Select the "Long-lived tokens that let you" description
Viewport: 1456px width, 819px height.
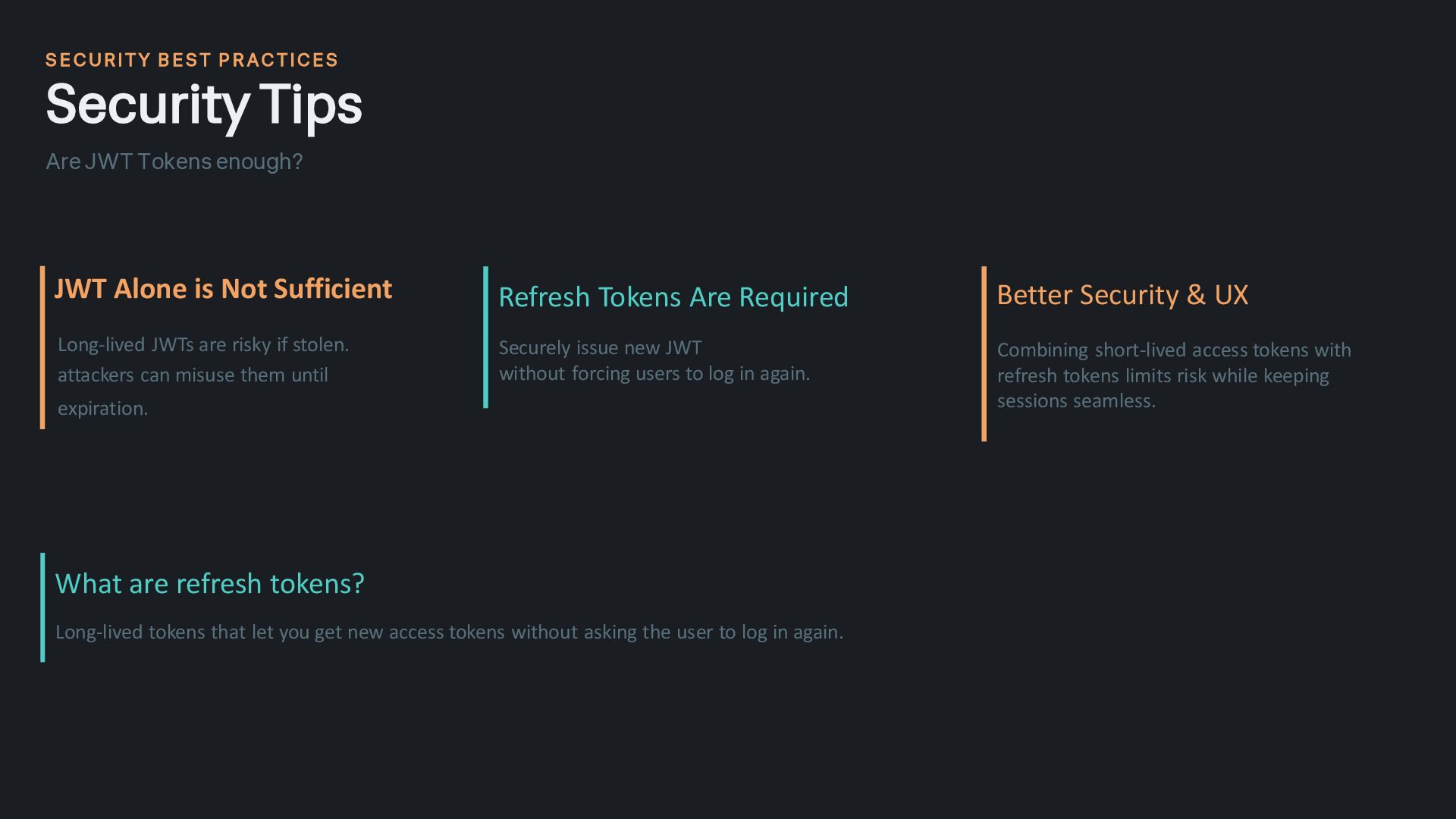click(449, 632)
